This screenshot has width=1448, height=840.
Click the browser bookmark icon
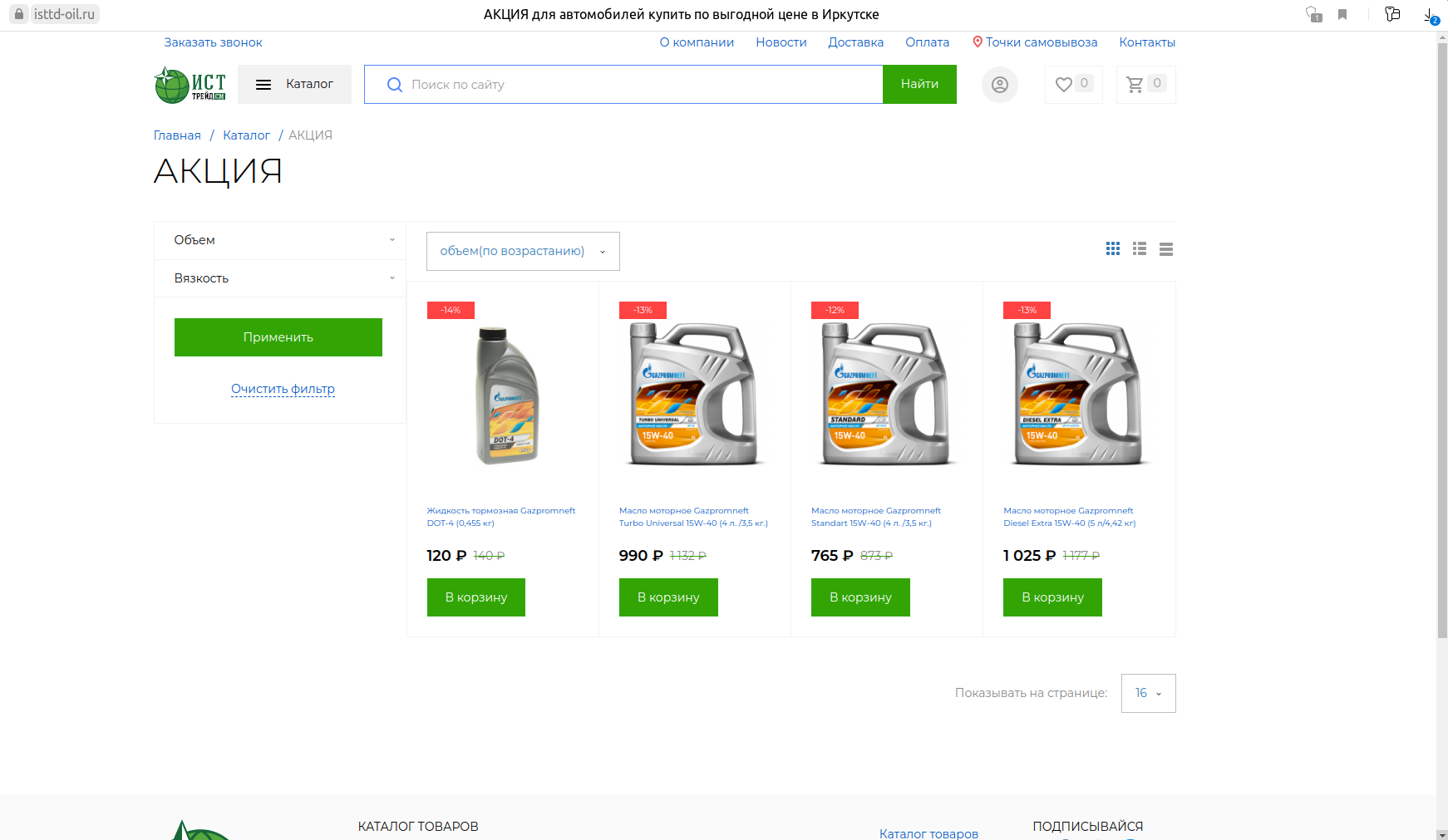(1342, 14)
